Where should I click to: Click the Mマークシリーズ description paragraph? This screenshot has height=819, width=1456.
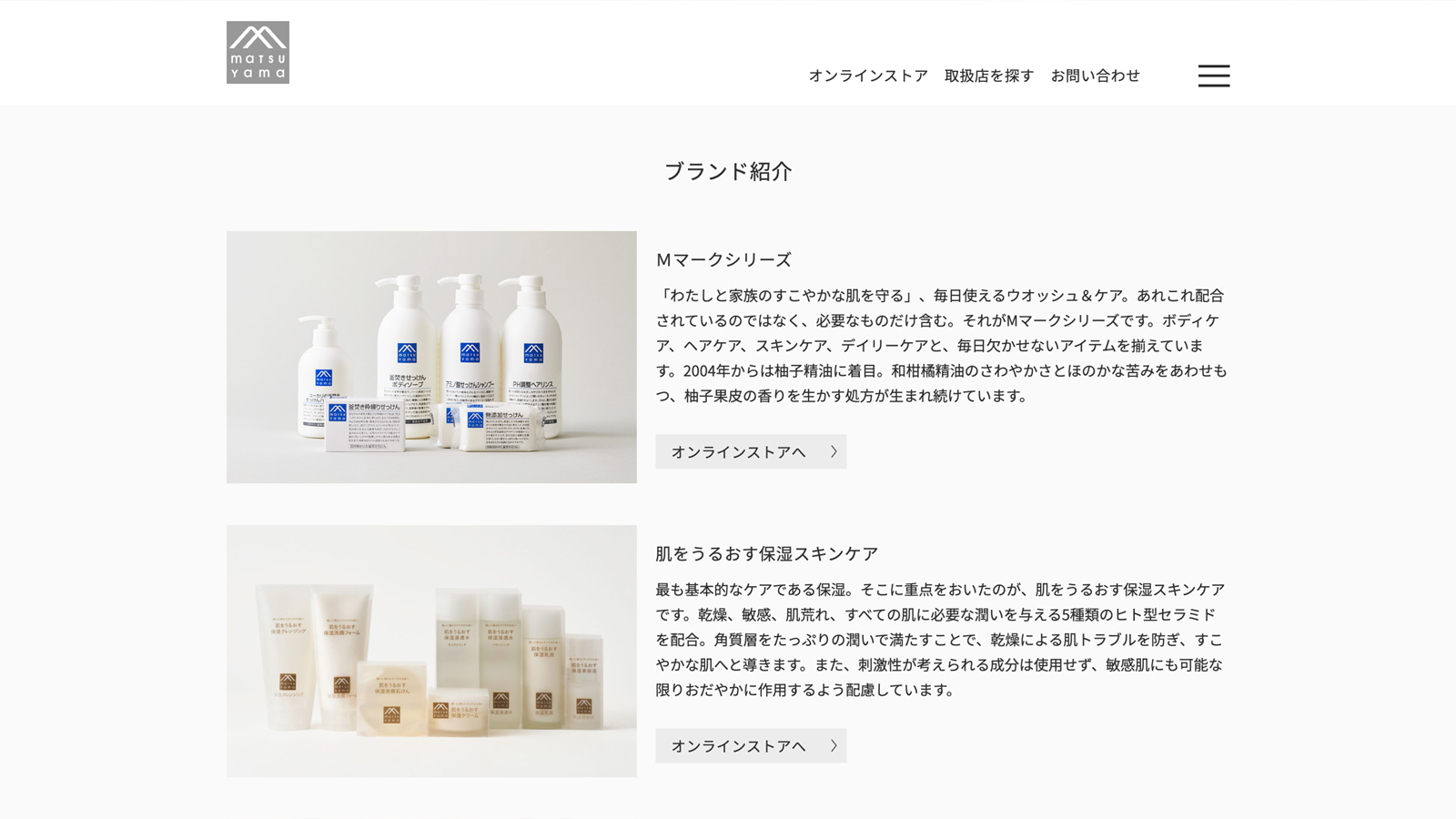[942, 346]
